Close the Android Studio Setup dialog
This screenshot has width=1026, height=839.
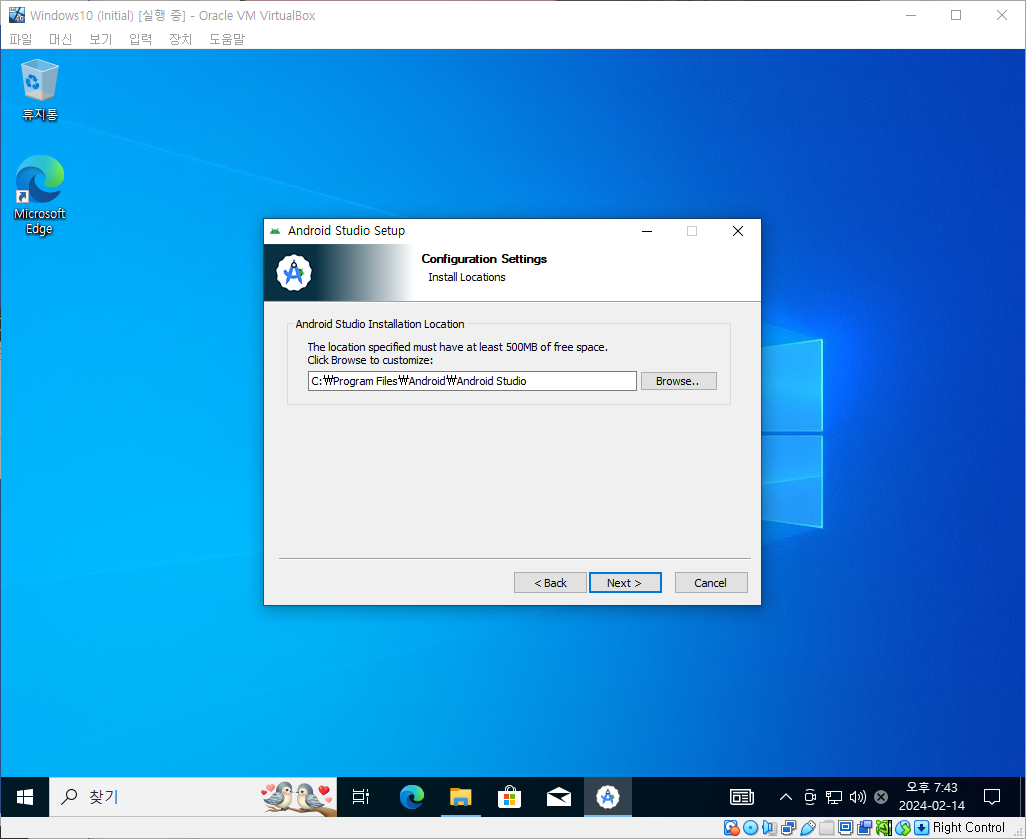[x=737, y=231]
